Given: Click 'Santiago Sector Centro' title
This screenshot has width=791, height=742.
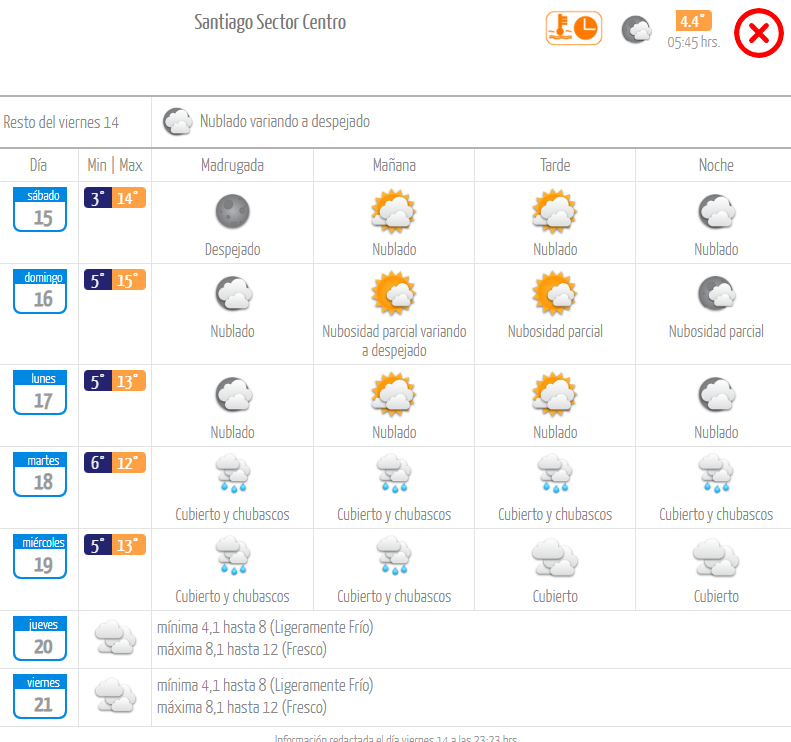Looking at the screenshot, I should [270, 22].
